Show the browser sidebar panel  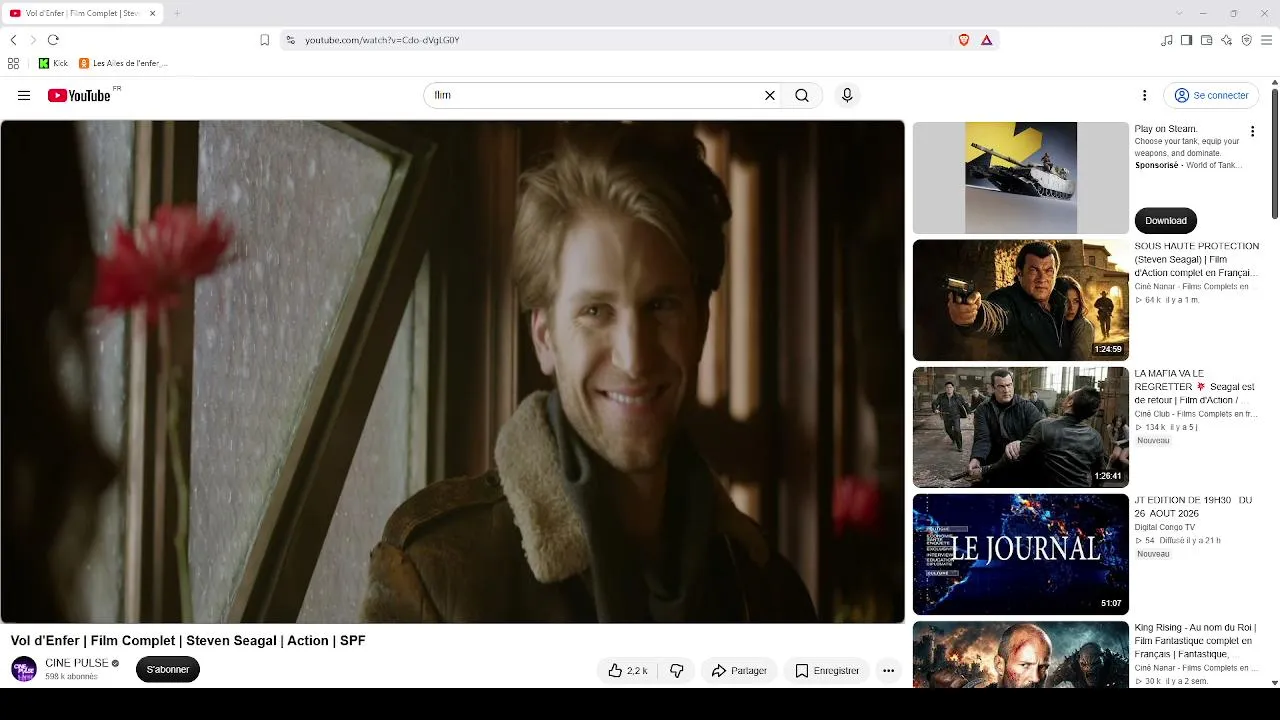click(1186, 40)
